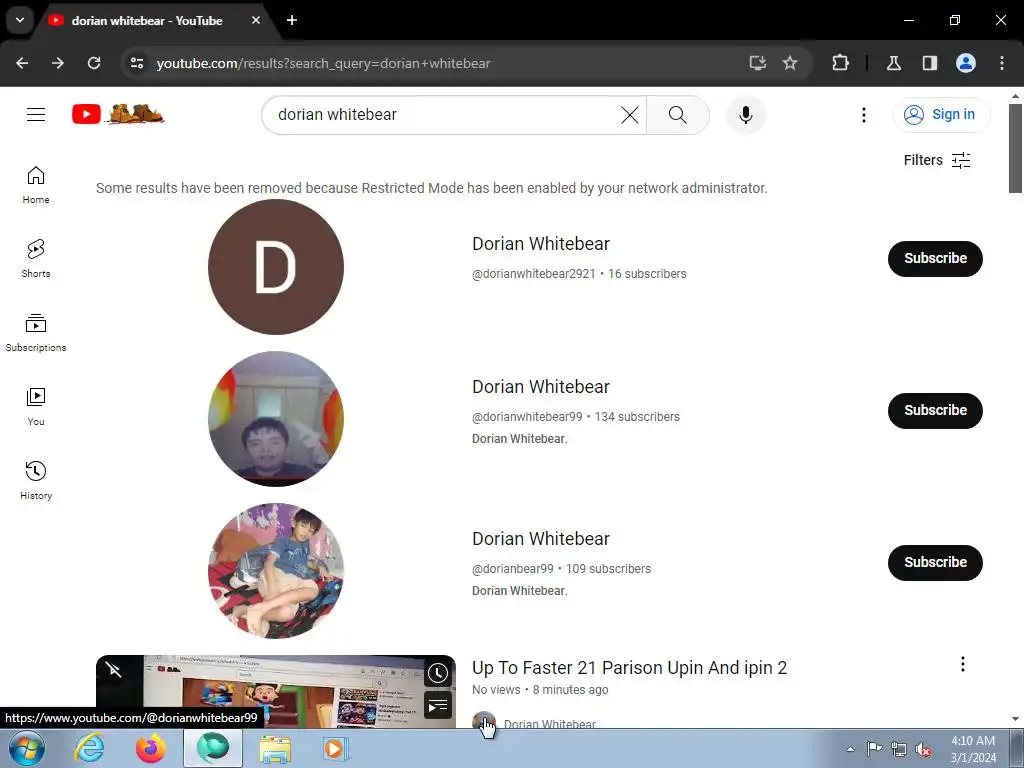Click the Sign in button

point(940,114)
